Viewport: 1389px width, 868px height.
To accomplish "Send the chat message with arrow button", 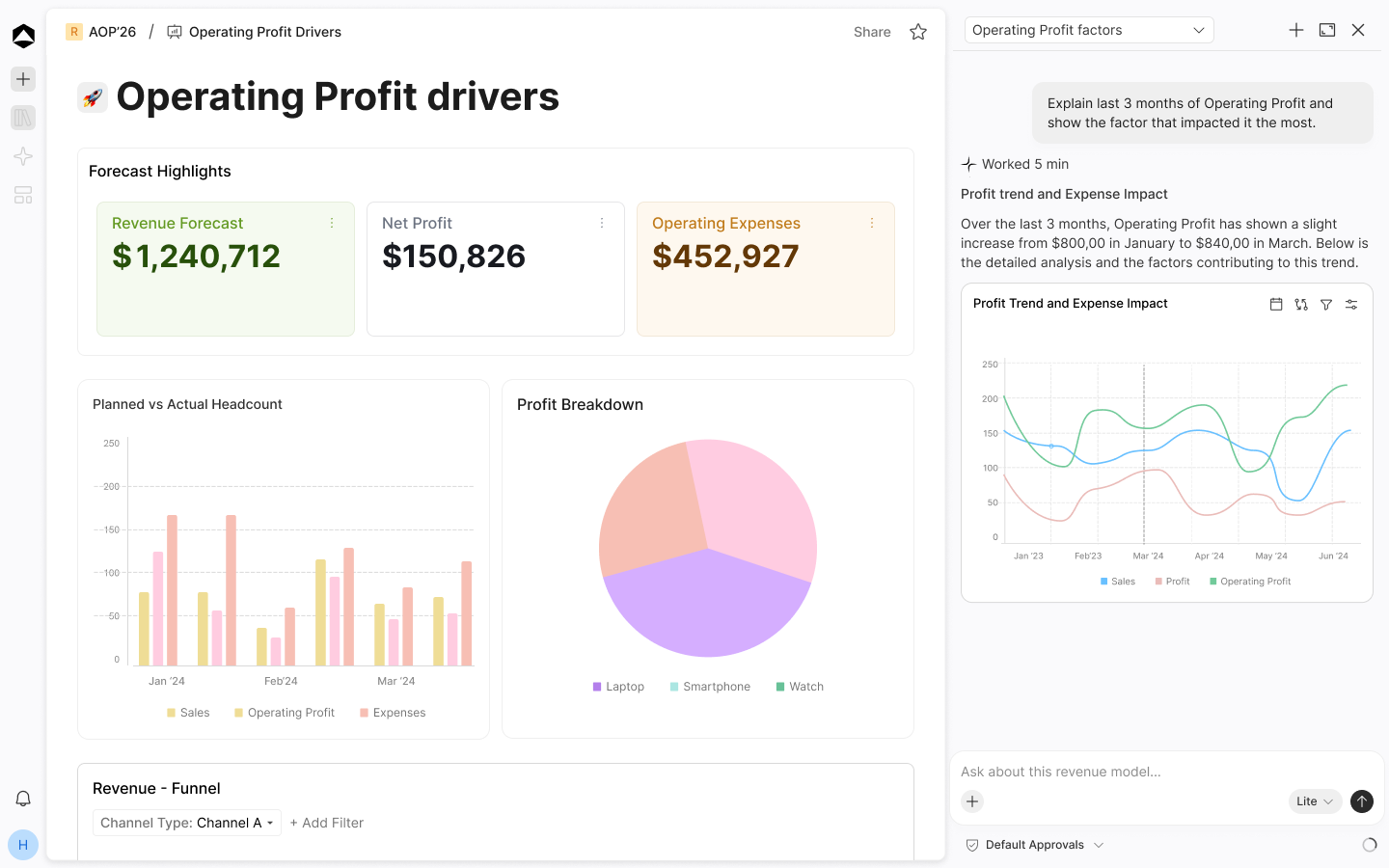I will click(1362, 801).
